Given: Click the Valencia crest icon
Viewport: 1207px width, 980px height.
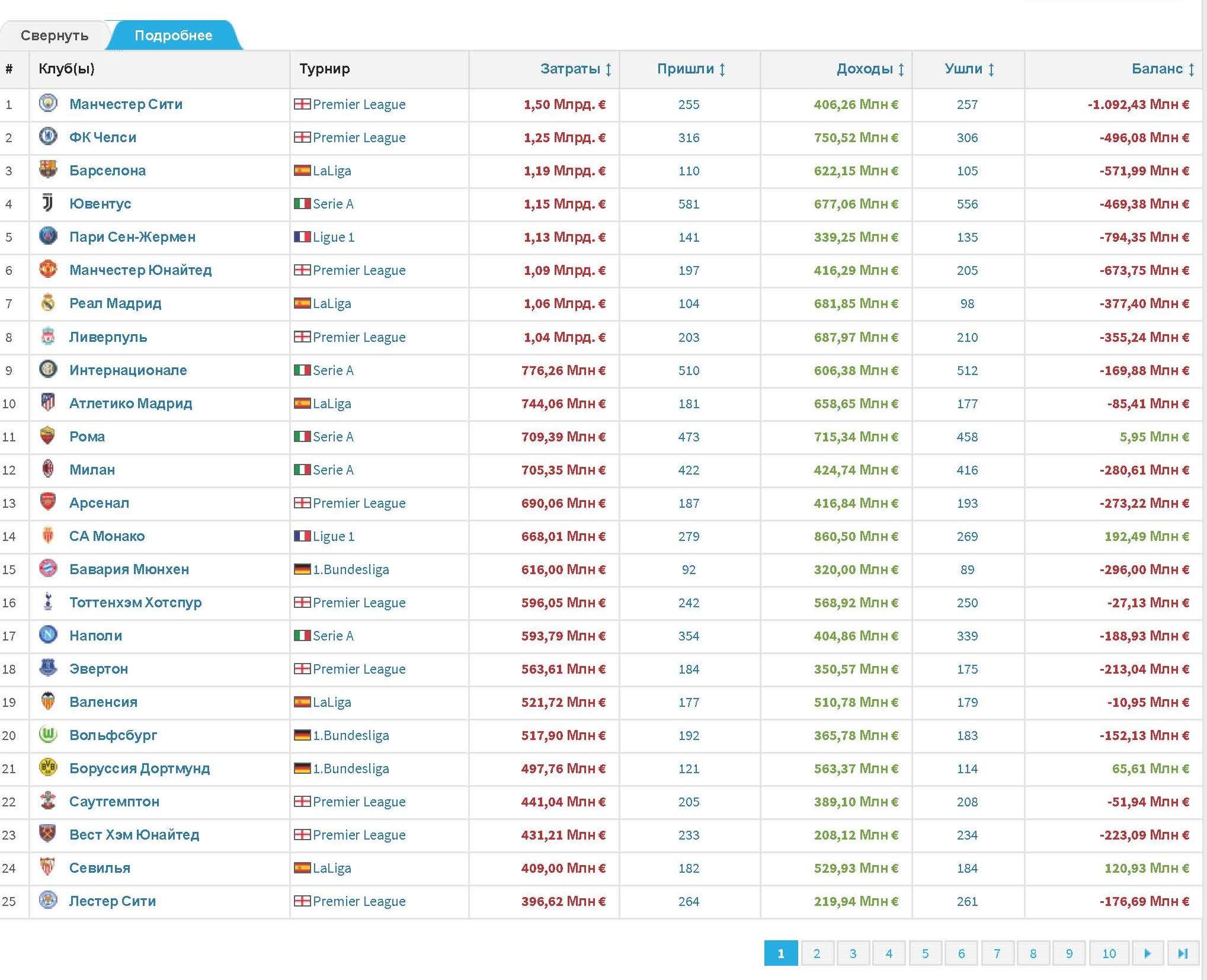Looking at the screenshot, I should tap(48, 702).
